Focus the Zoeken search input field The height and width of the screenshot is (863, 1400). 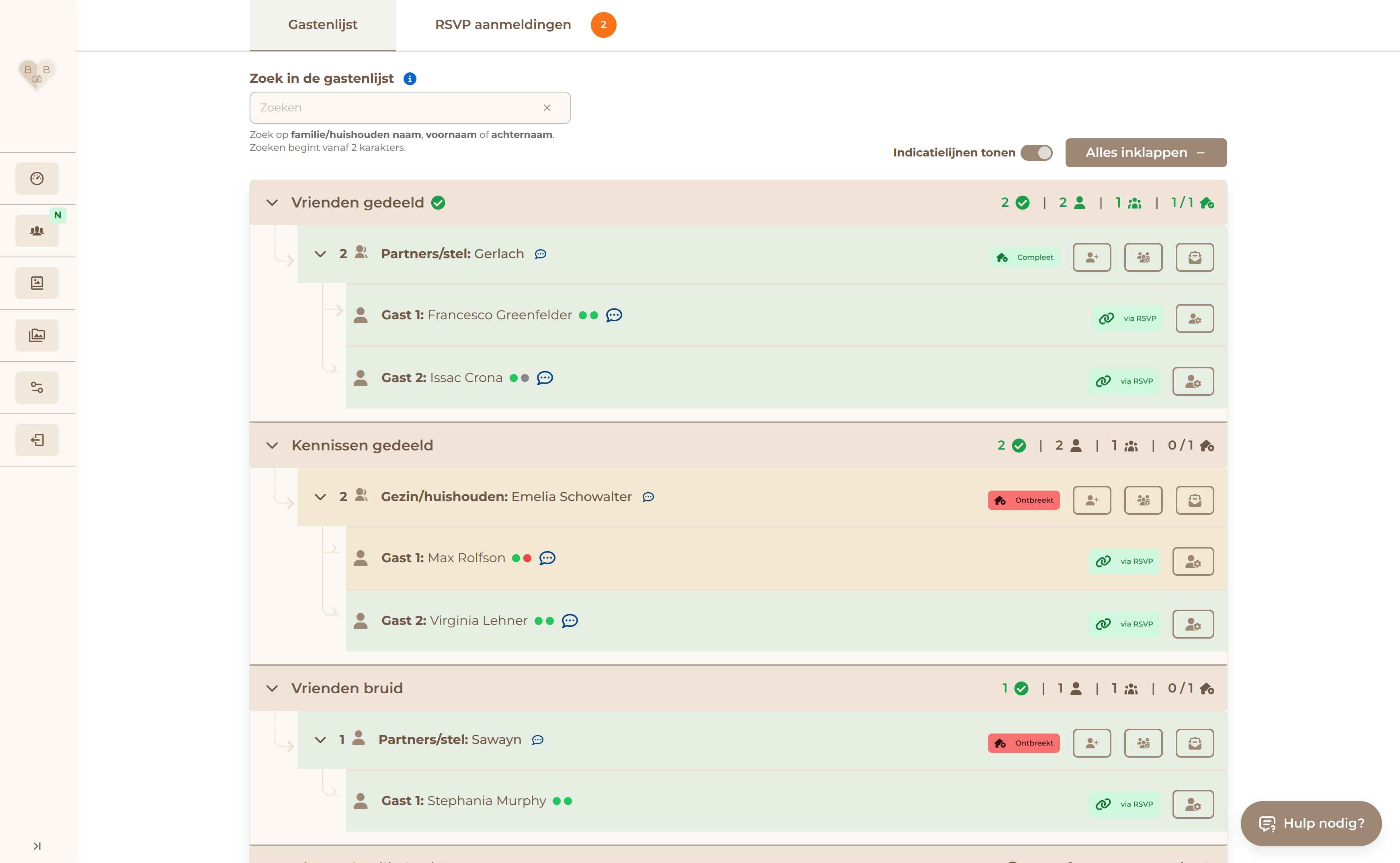tap(410, 108)
